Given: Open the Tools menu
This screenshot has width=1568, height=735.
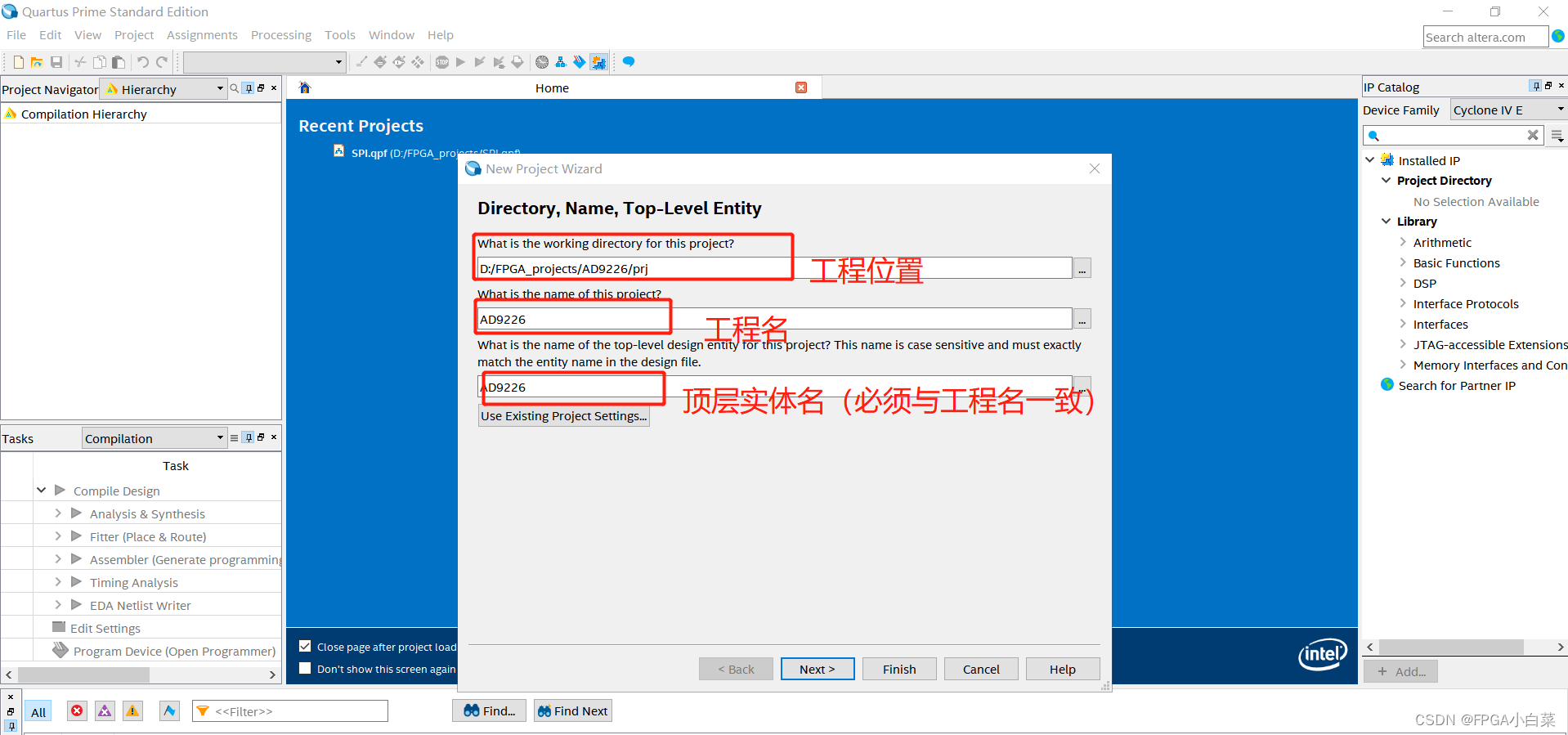Looking at the screenshot, I should pos(340,34).
